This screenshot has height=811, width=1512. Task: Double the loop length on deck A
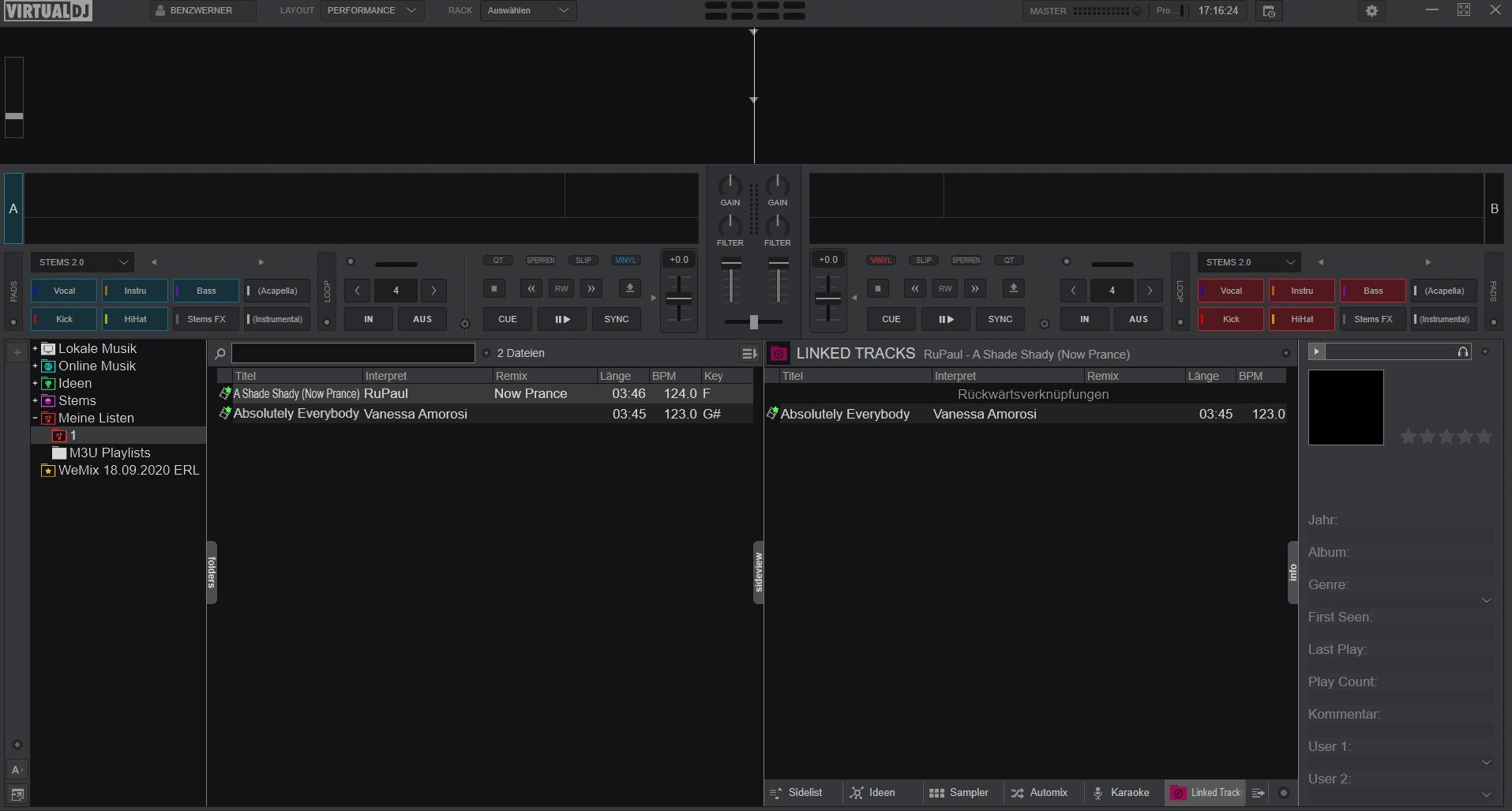point(433,291)
